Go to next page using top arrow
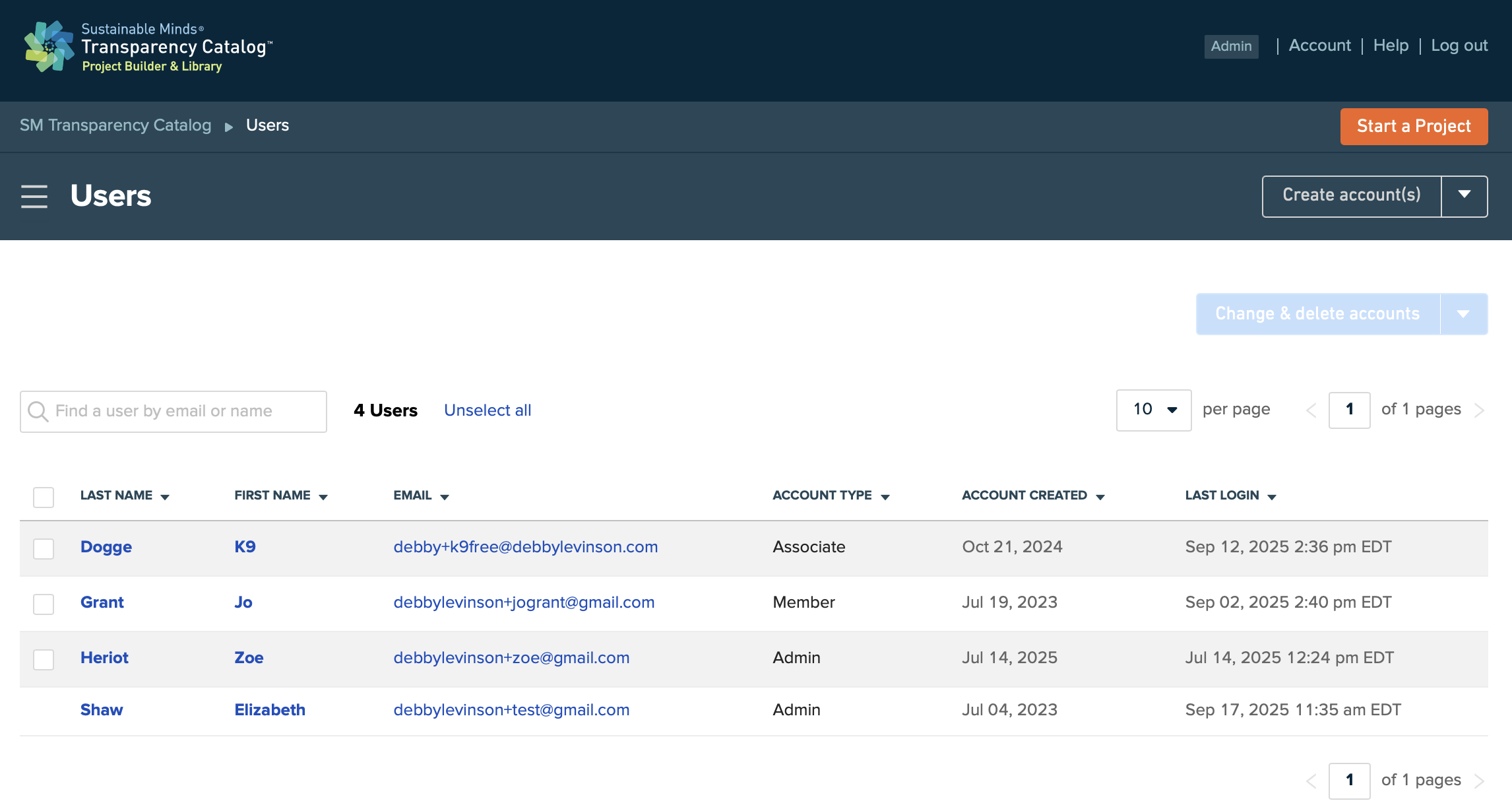The width and height of the screenshot is (1512, 809). pos(1479,410)
